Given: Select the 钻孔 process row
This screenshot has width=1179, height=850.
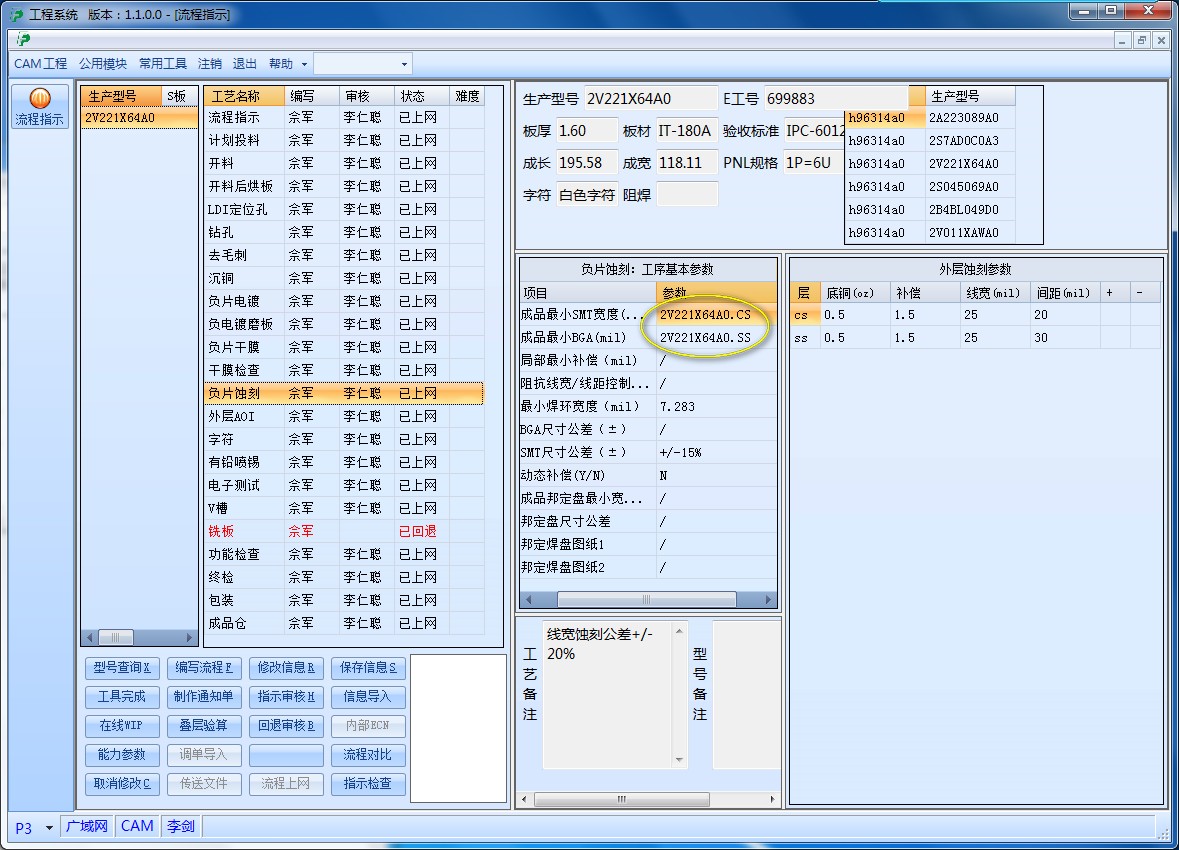Looking at the screenshot, I should pyautogui.click(x=344, y=232).
